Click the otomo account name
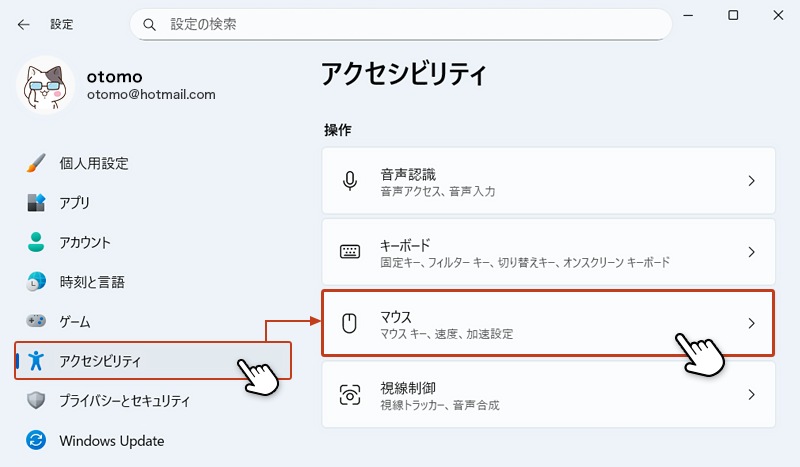This screenshot has height=467, width=800. pyautogui.click(x=115, y=77)
